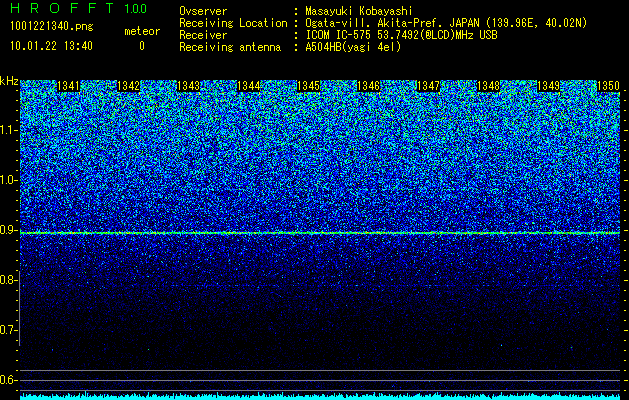Click the meteor label
Viewport: 629px width, 400px height.
tap(142, 31)
